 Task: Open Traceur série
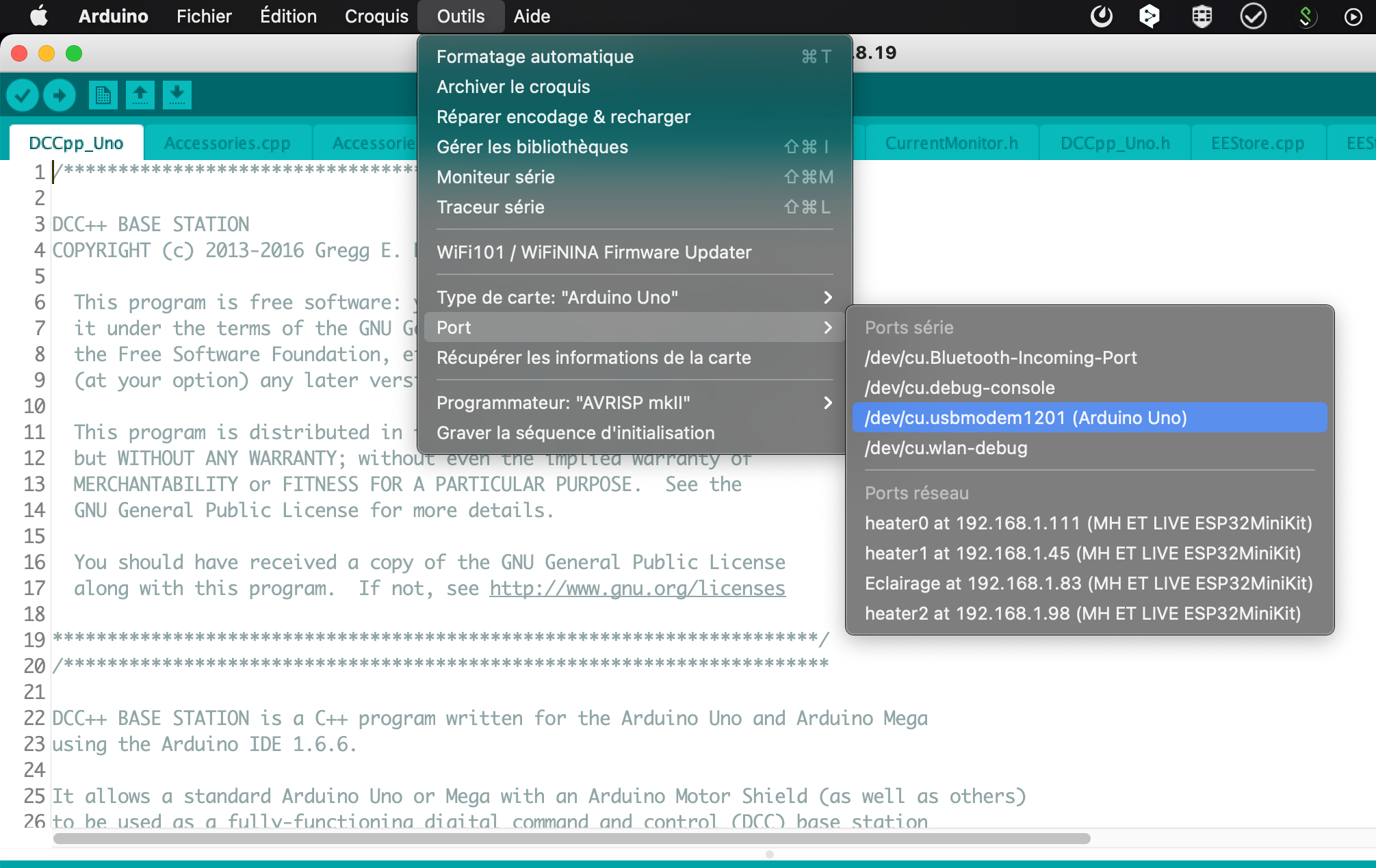(x=634, y=207)
